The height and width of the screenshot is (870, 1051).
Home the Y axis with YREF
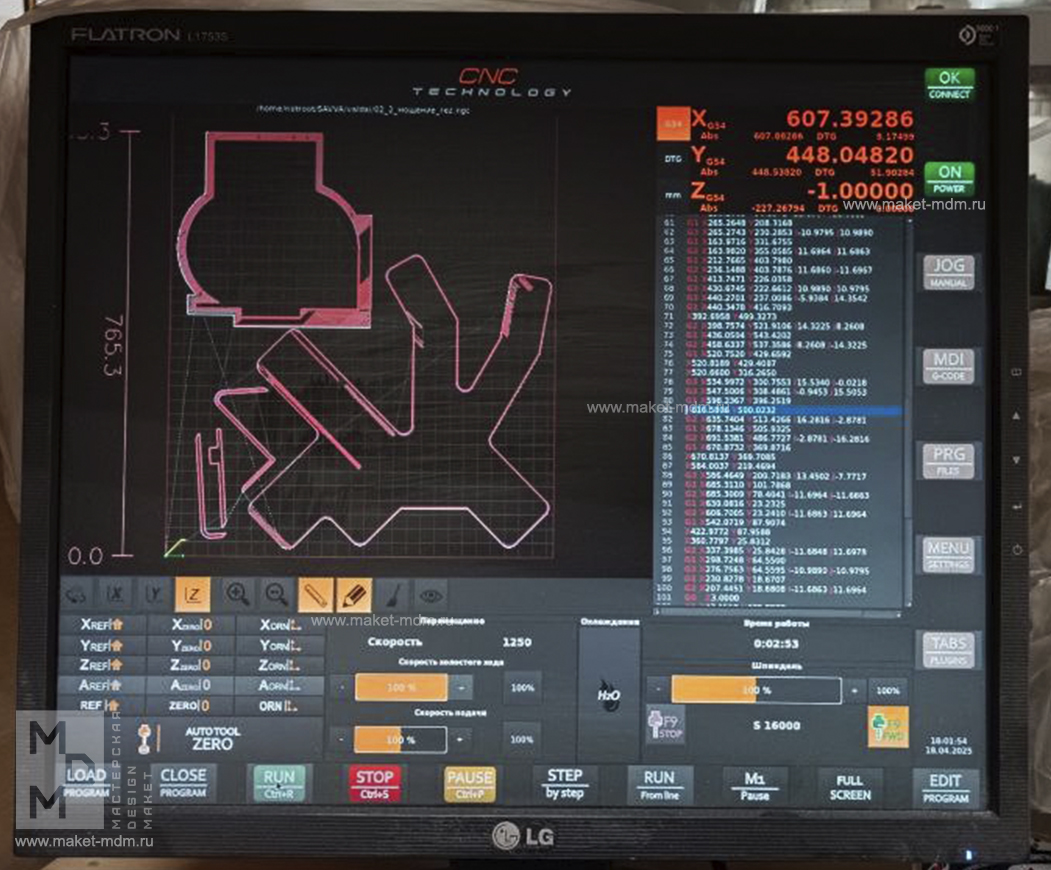102,645
